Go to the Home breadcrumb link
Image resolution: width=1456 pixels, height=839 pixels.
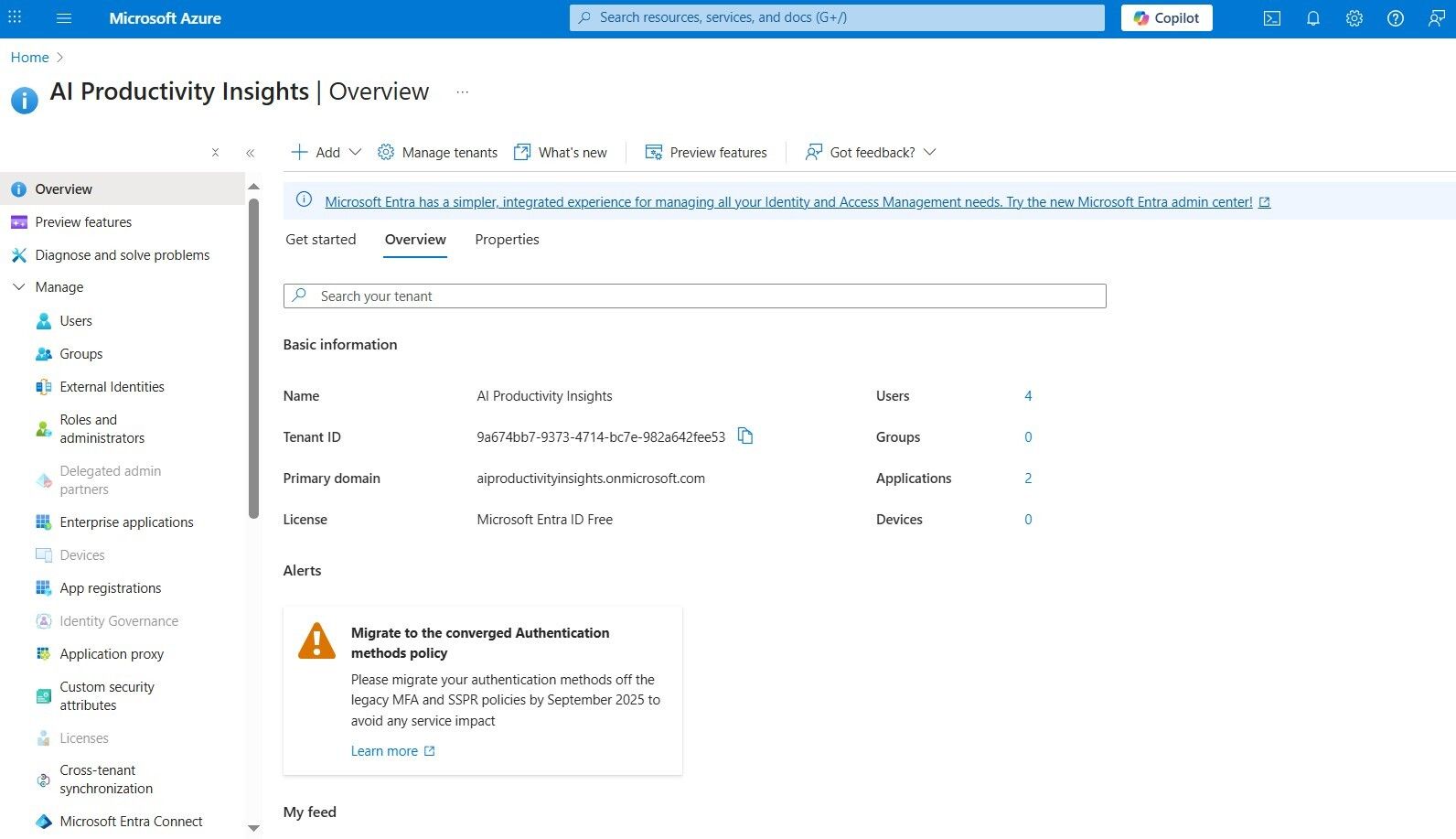click(30, 58)
